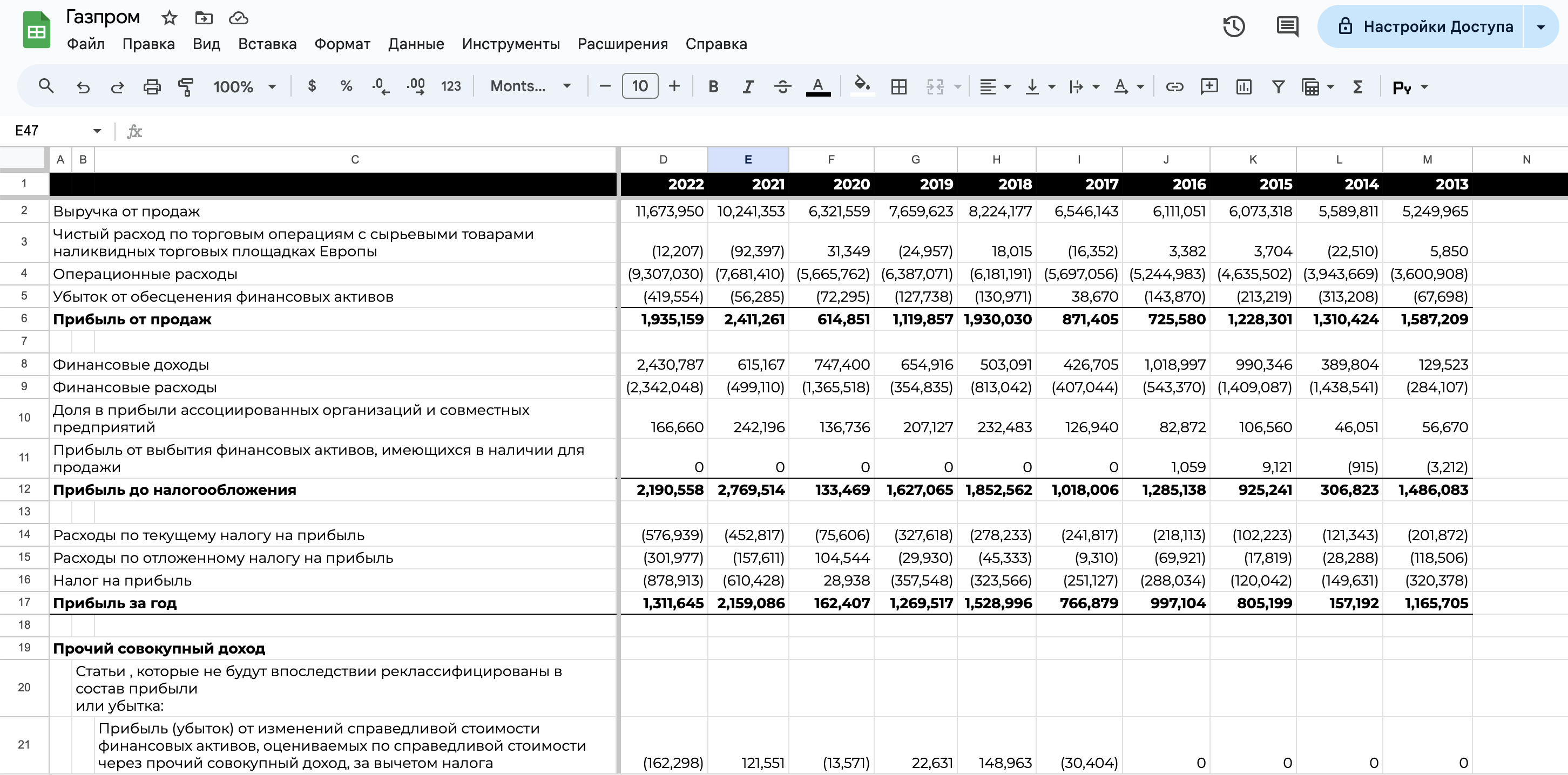Select column C header

[355, 159]
